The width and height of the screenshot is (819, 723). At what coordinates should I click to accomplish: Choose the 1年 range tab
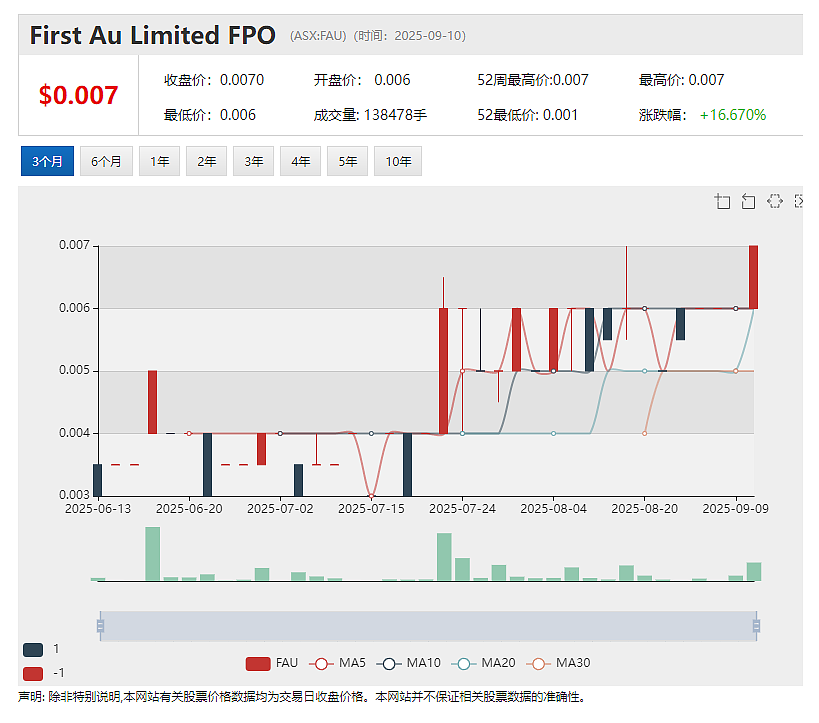coord(159,161)
